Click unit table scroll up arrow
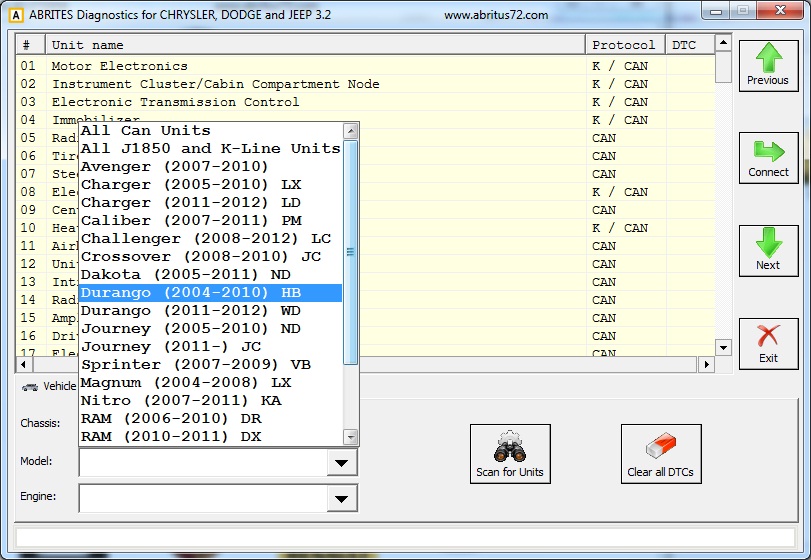 pos(723,42)
